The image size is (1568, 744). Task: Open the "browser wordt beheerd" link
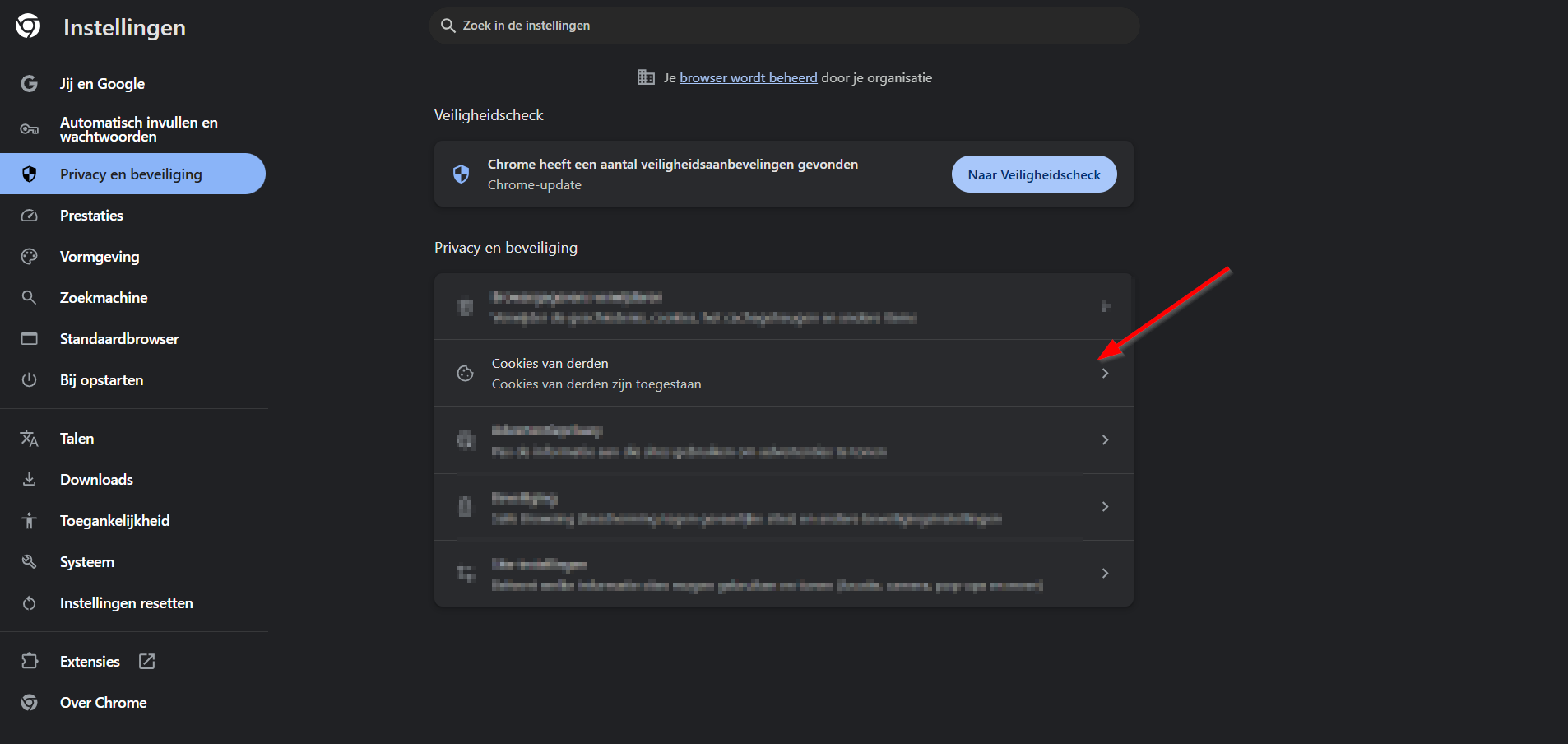748,78
